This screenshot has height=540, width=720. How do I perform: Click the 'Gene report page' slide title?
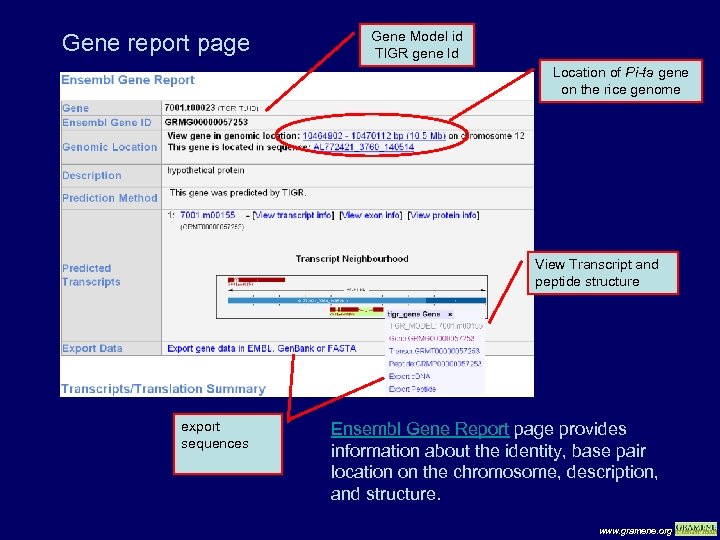(x=156, y=43)
